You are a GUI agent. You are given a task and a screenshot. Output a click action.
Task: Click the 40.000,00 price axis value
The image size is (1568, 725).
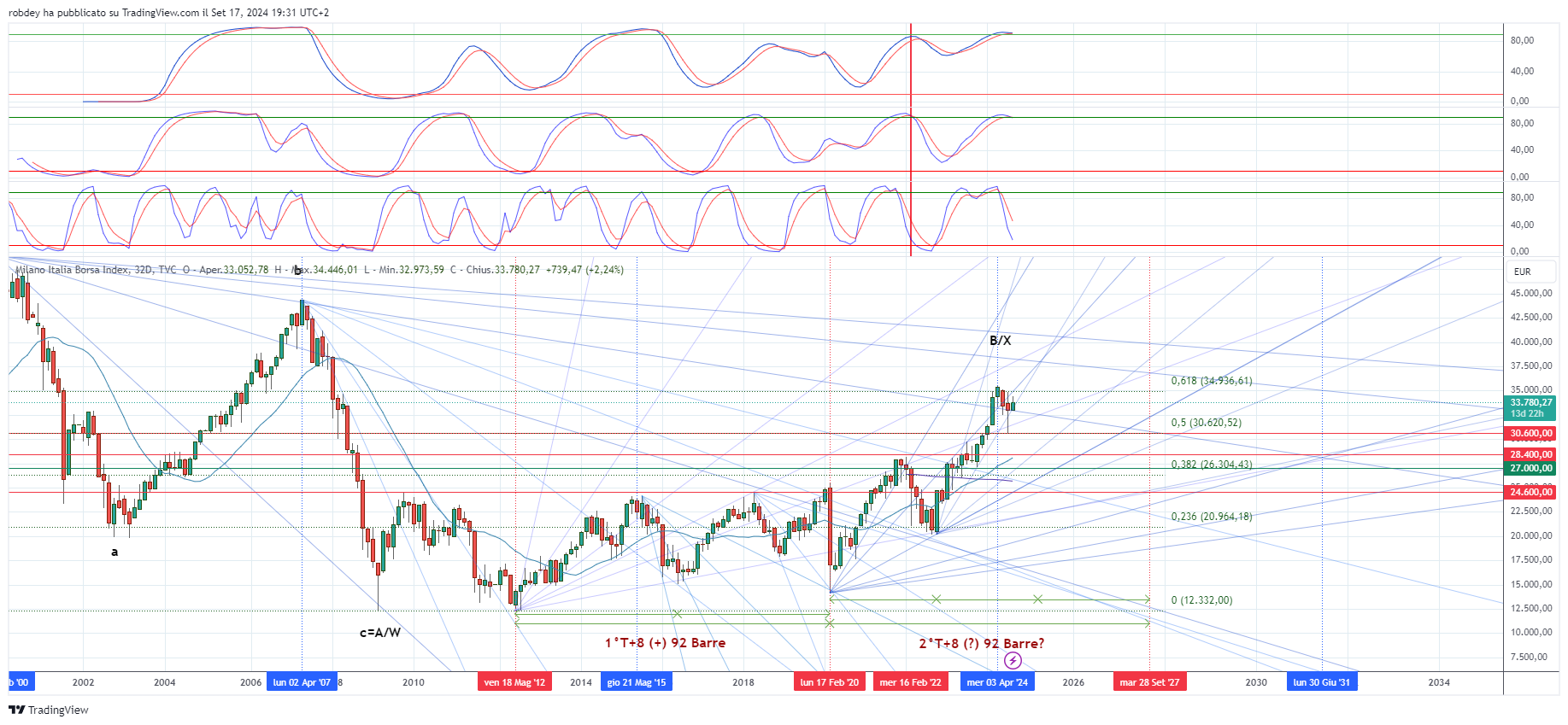1531,342
